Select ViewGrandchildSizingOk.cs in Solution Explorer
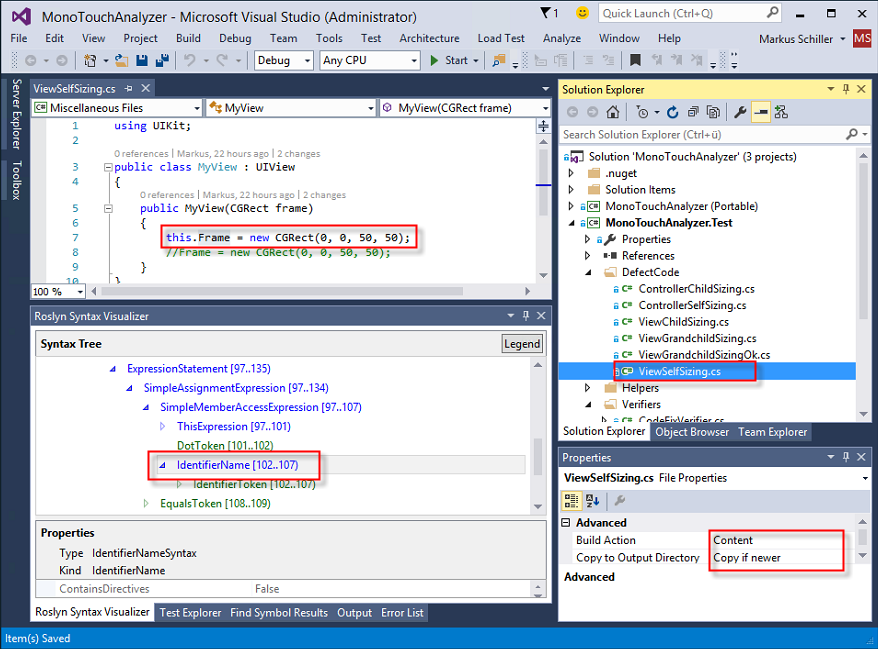The image size is (878, 649). coord(704,354)
